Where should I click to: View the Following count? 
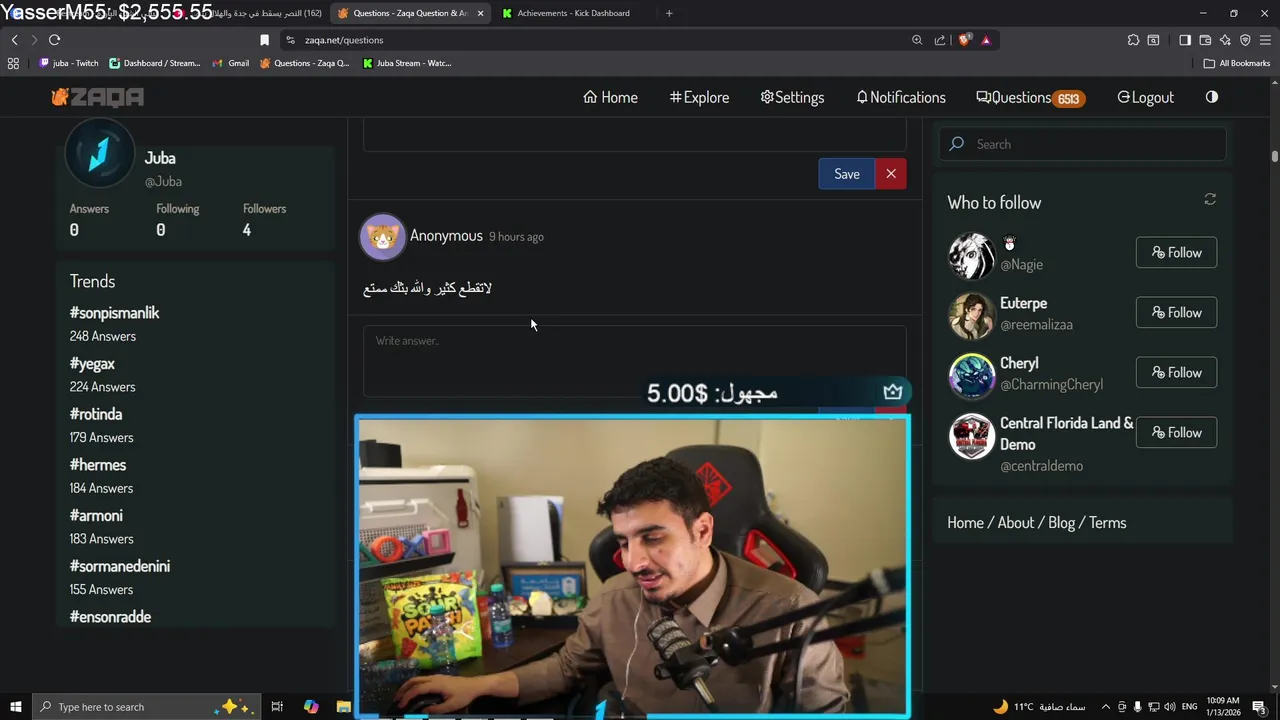tap(177, 220)
